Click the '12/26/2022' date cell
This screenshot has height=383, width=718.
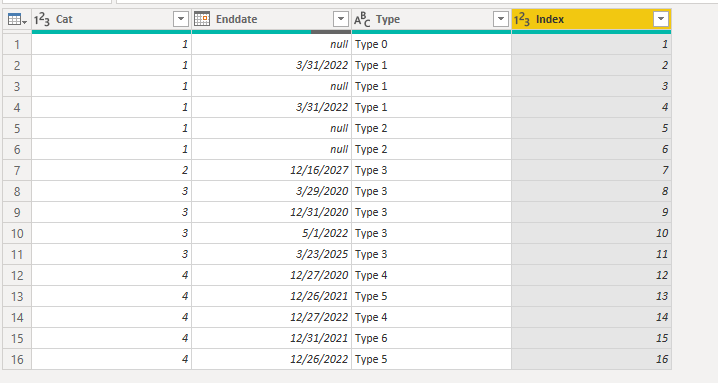(x=272, y=359)
